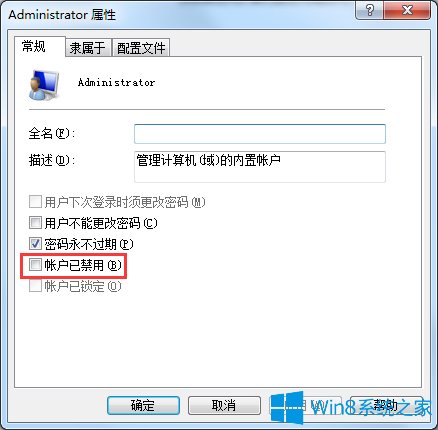Uncheck 密码永不过期 checkbox
The height and width of the screenshot is (430, 438).
[x=35, y=244]
